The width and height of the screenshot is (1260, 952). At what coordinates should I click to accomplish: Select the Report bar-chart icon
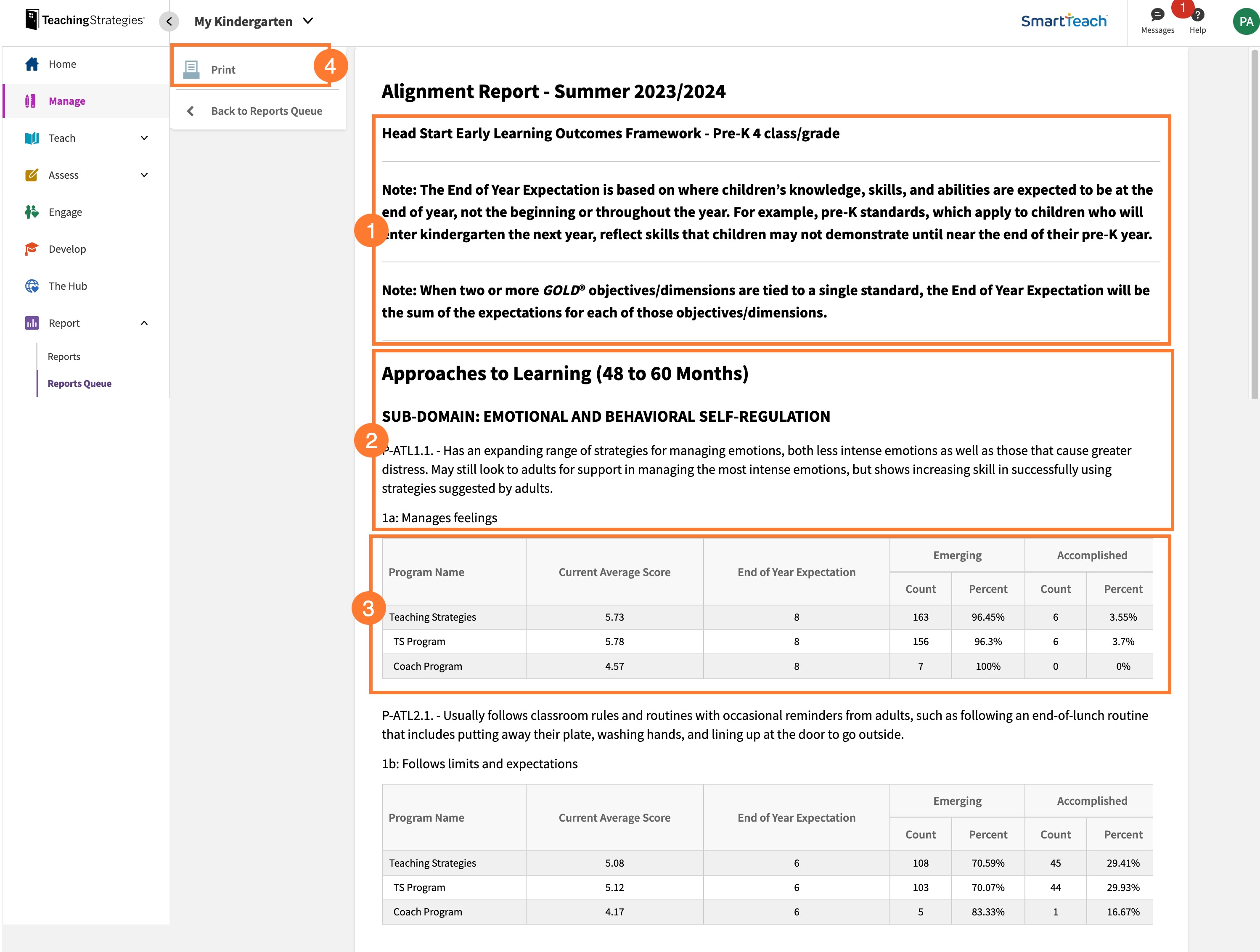(32, 323)
